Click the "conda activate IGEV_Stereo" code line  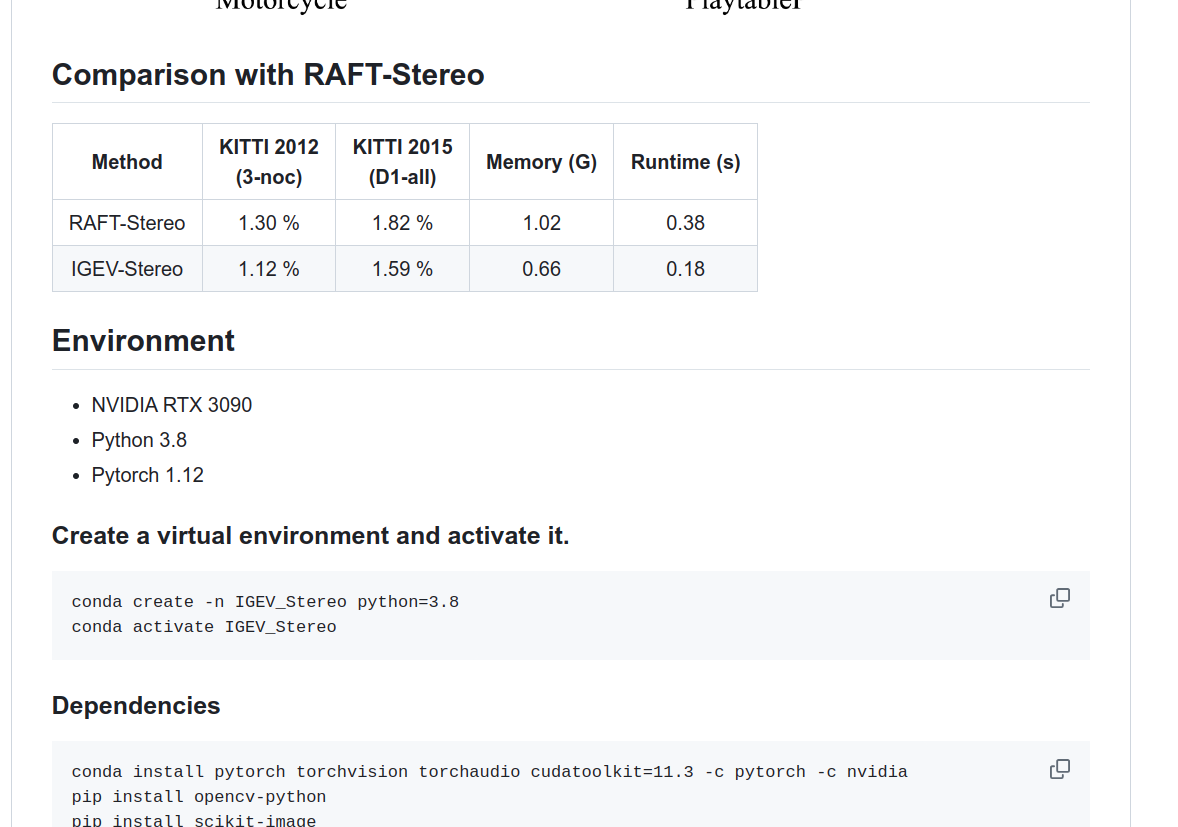(204, 627)
